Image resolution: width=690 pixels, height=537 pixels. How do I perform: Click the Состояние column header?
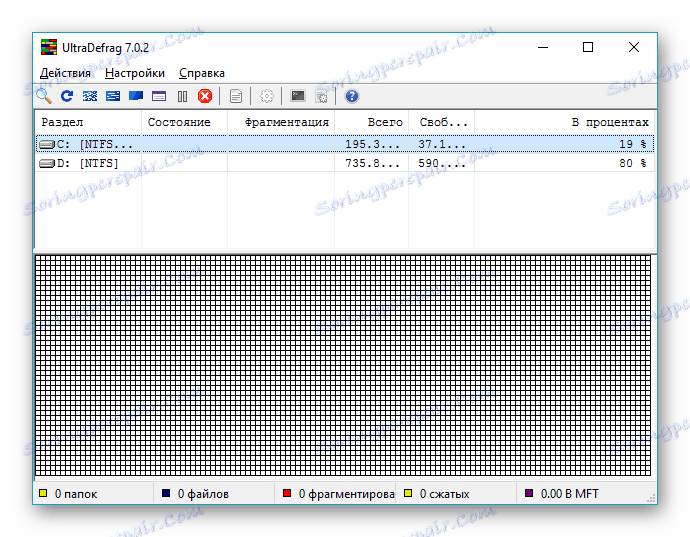pyautogui.click(x=184, y=122)
